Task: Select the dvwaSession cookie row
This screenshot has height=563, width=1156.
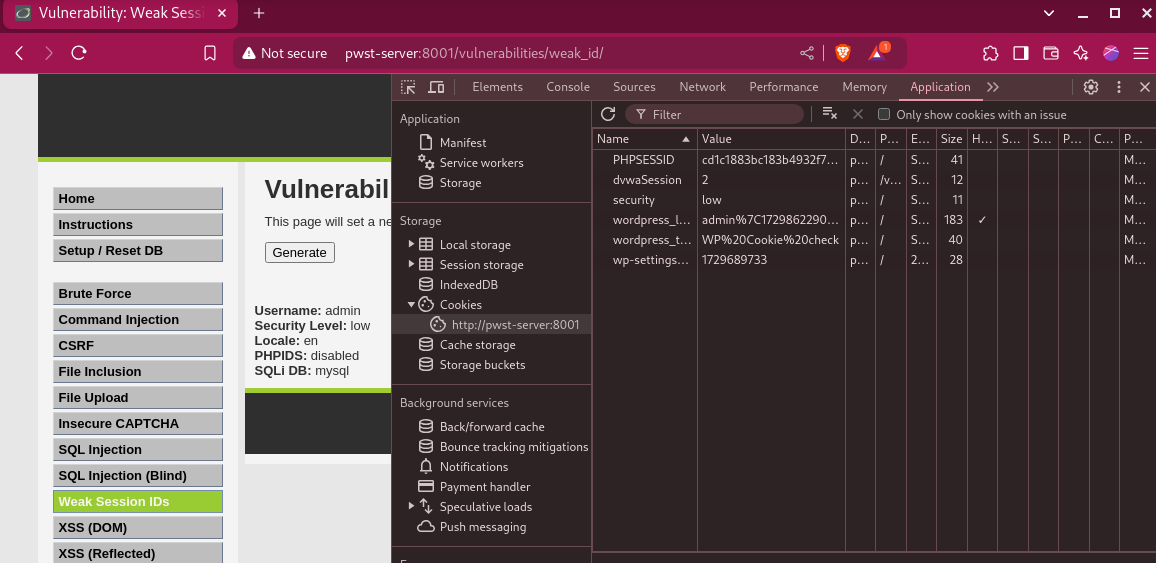Action: [x=647, y=180]
